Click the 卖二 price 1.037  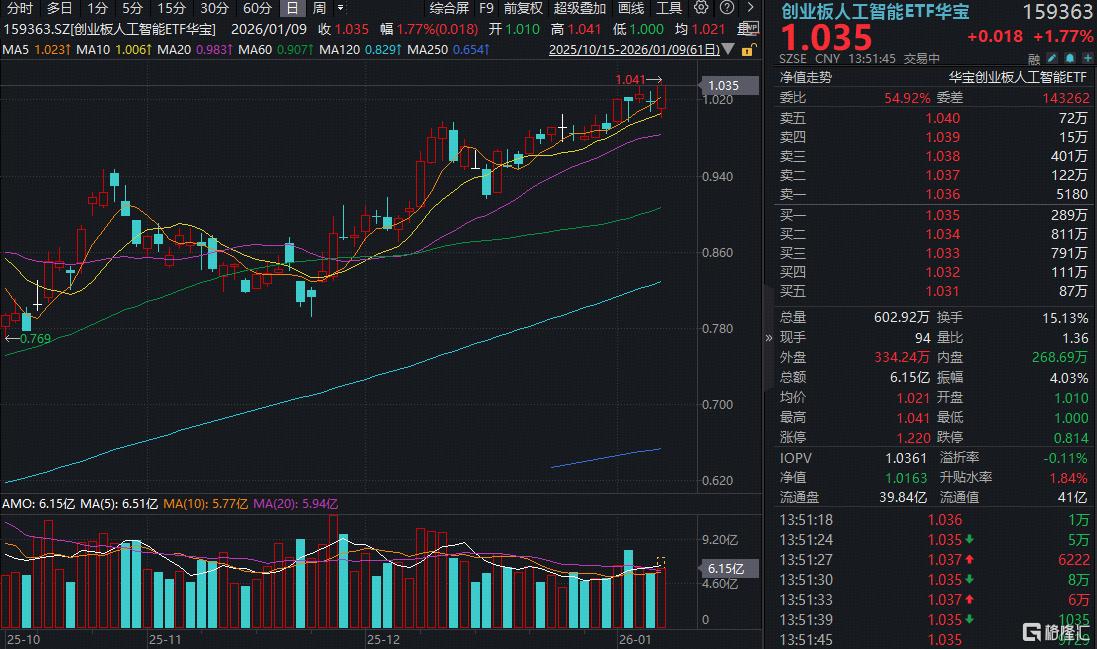tap(942, 175)
